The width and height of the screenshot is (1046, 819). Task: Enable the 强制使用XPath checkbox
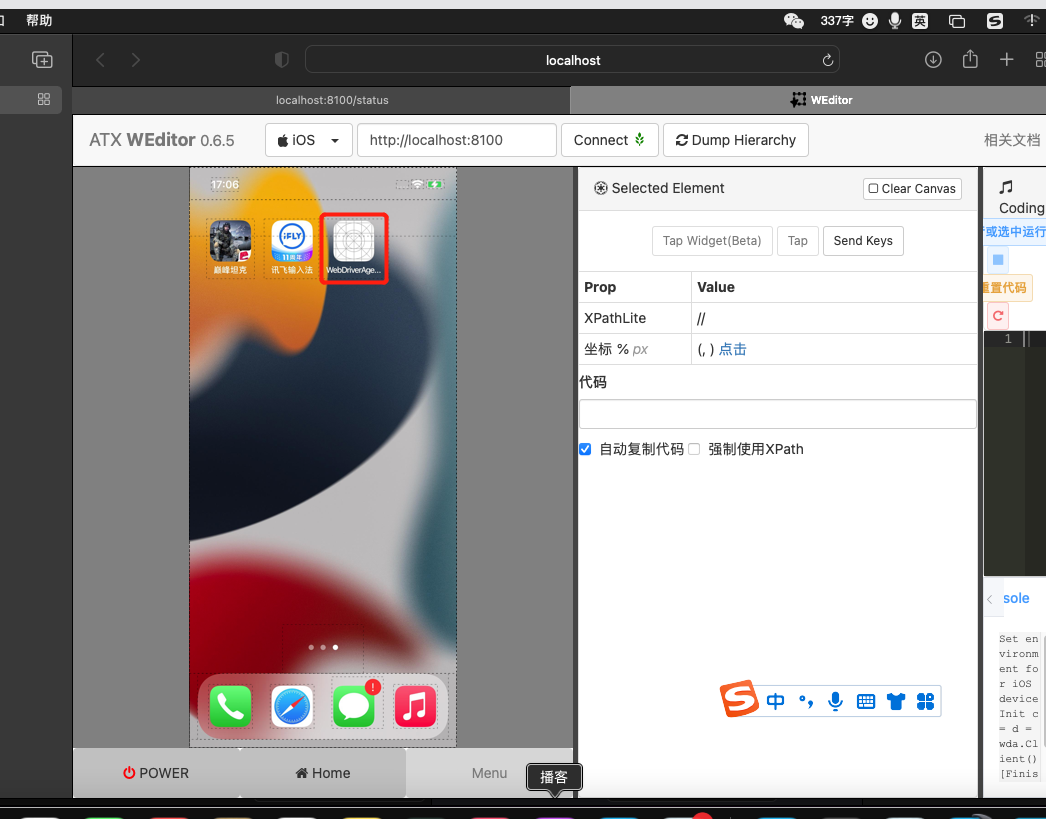tap(694, 449)
